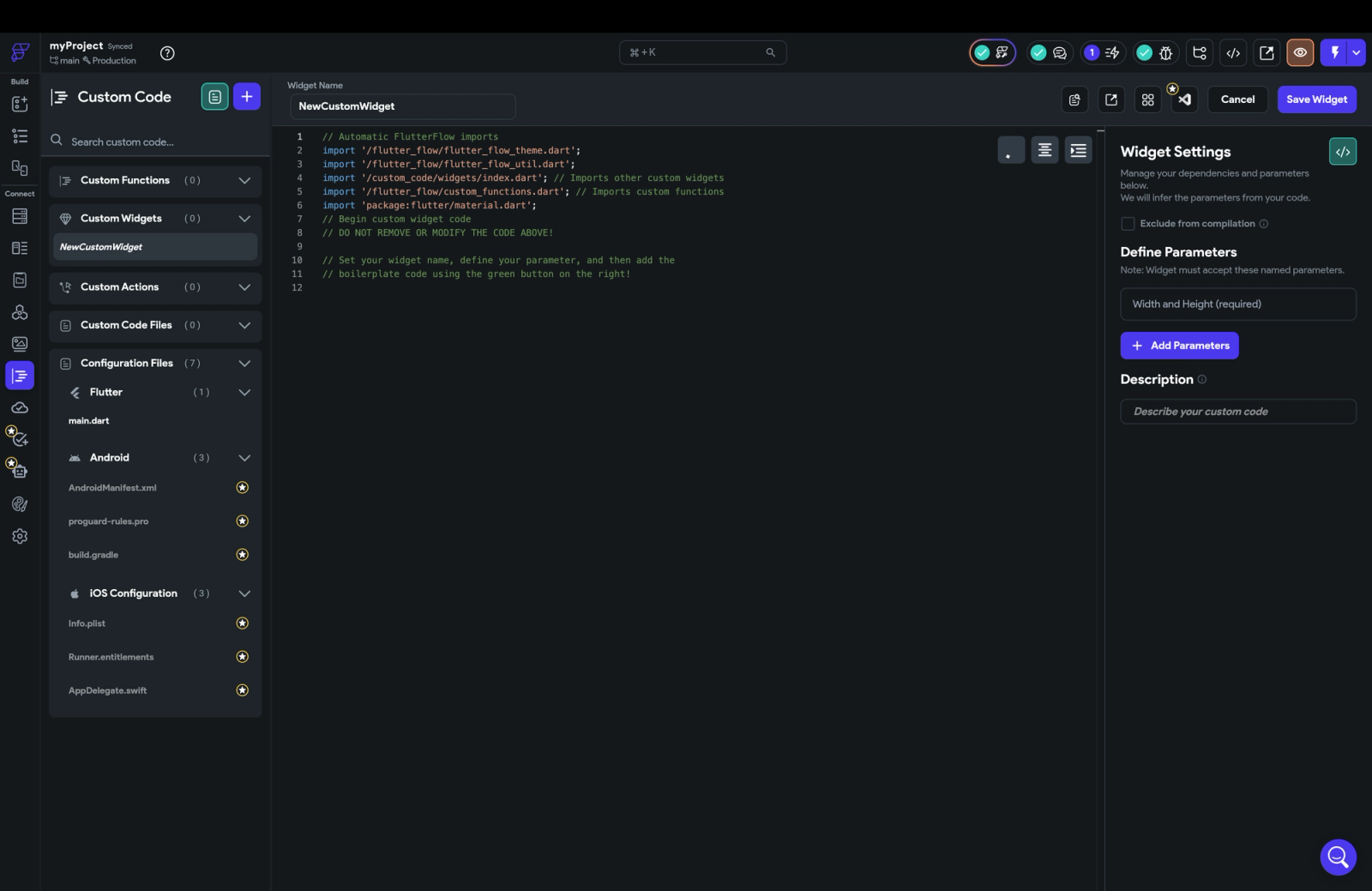Image resolution: width=1372 pixels, height=891 pixels.
Task: Click the dot icon in editor toolbar
Action: tap(1011, 150)
